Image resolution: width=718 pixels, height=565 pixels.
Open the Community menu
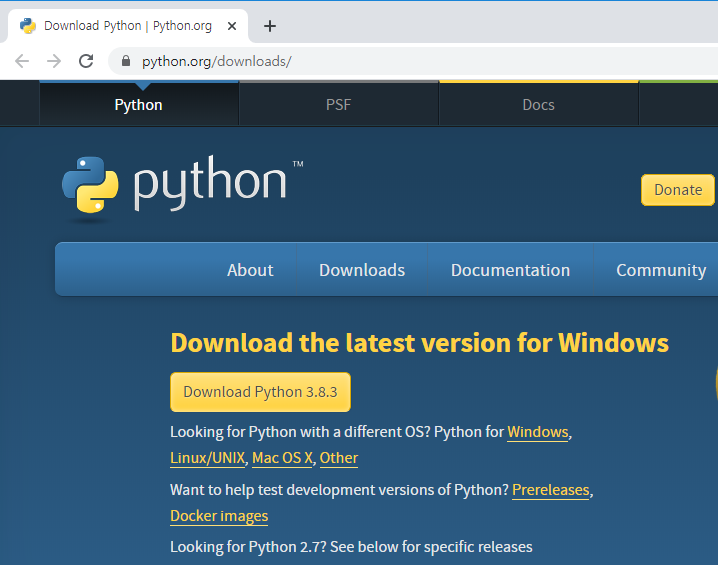[661, 270]
